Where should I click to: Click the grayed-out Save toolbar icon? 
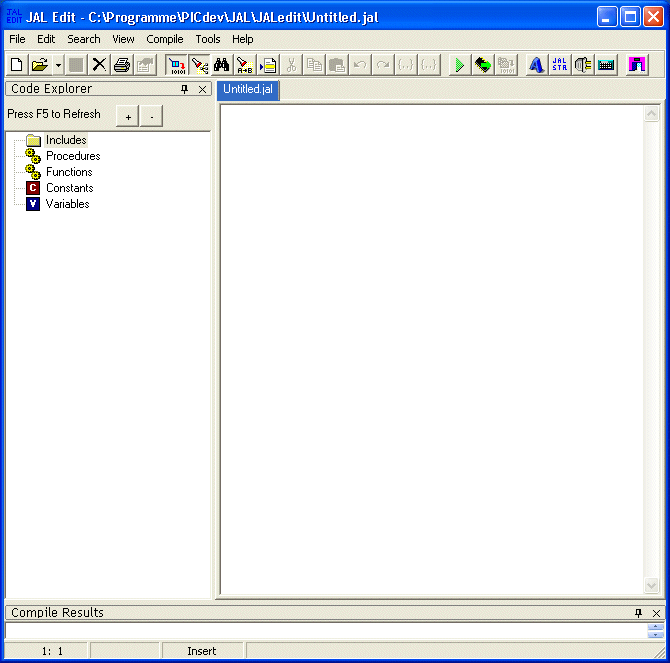(x=76, y=65)
